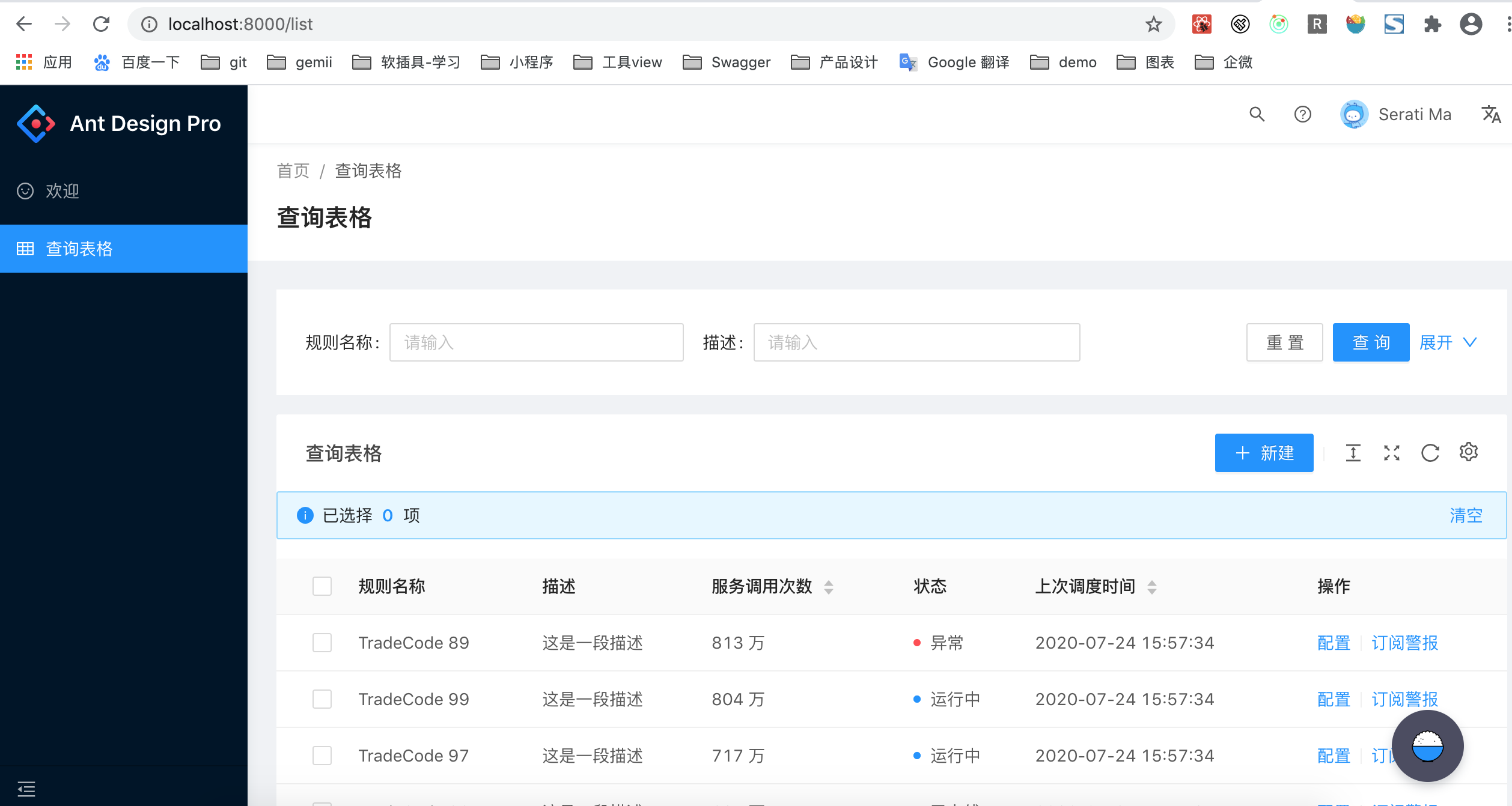Check the TradeCode 89 row checkbox
Screen dimensions: 1512x806
(x=322, y=643)
